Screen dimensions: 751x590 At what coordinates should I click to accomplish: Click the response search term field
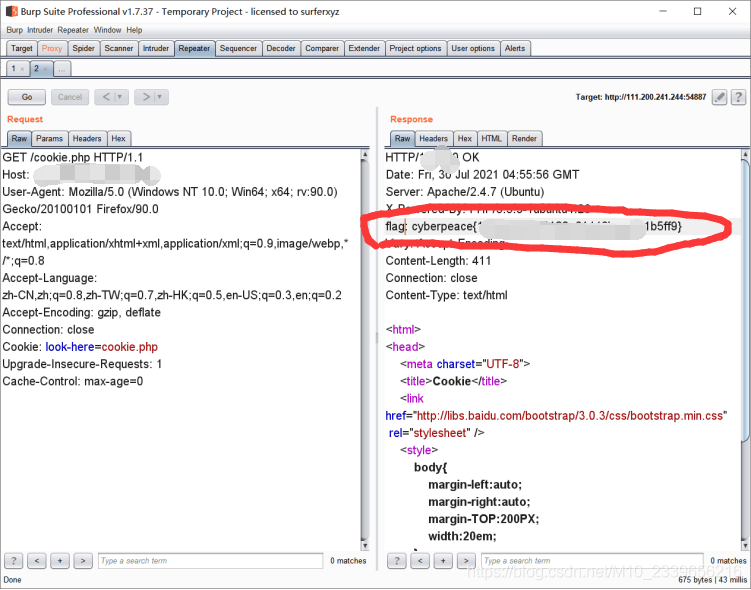coord(592,561)
